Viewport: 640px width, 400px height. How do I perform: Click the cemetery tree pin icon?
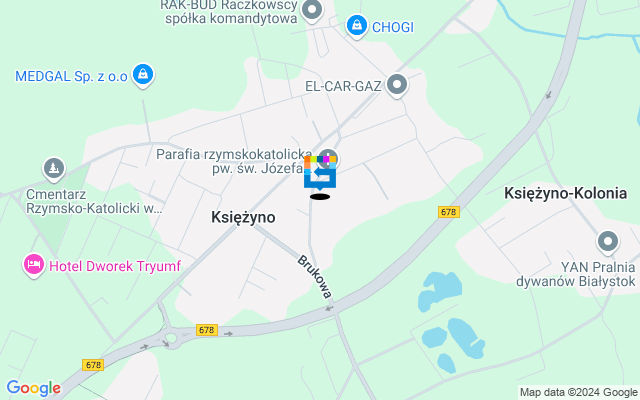54,169
